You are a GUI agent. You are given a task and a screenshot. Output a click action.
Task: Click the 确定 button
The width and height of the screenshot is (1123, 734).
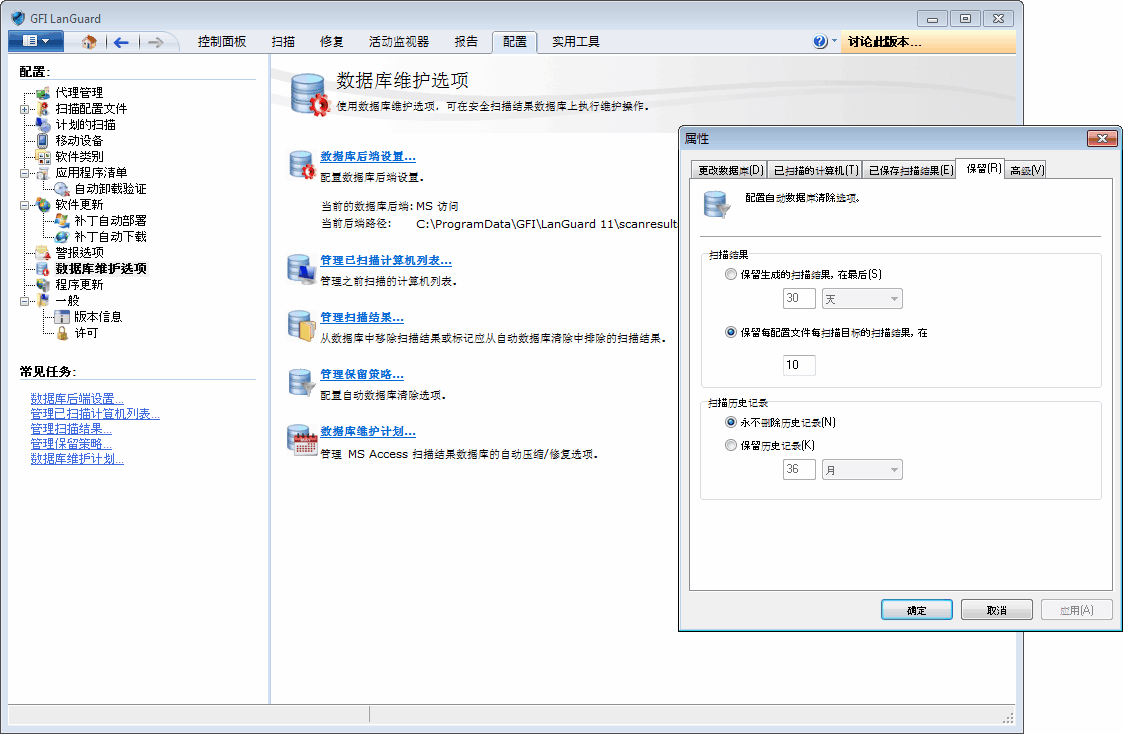(x=917, y=610)
